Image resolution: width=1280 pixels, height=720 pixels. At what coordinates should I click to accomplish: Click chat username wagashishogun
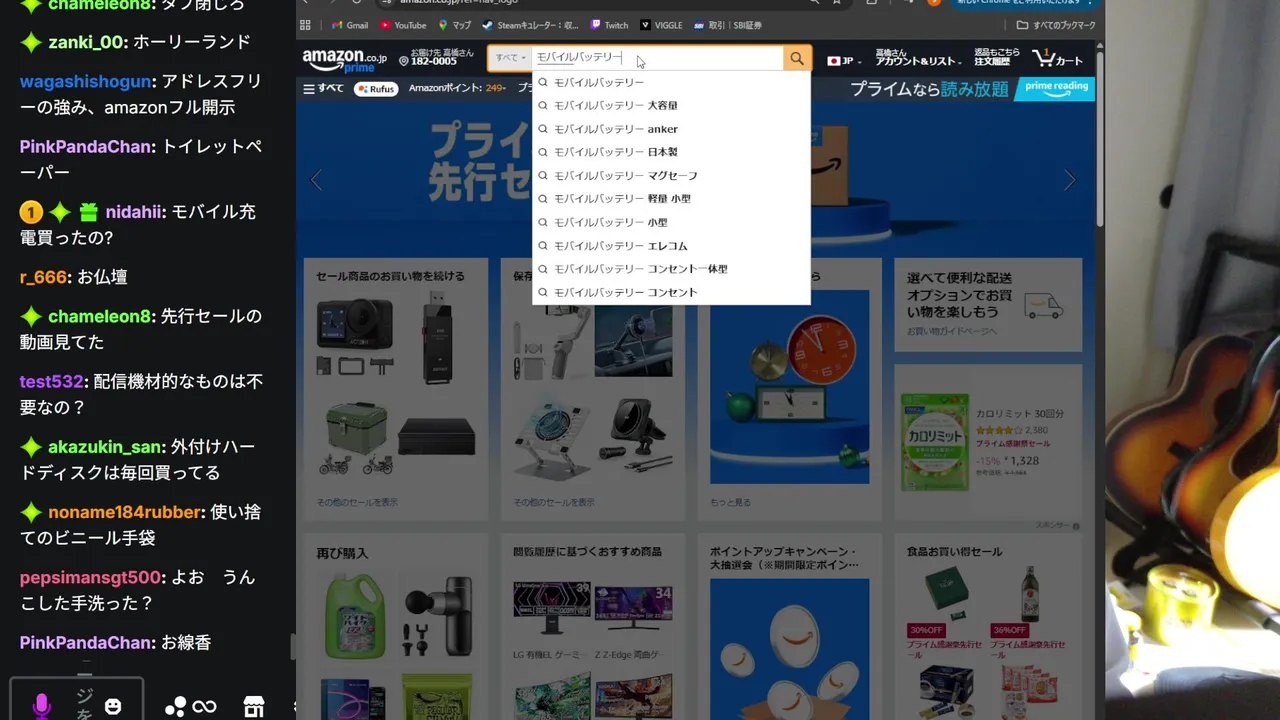pos(85,81)
